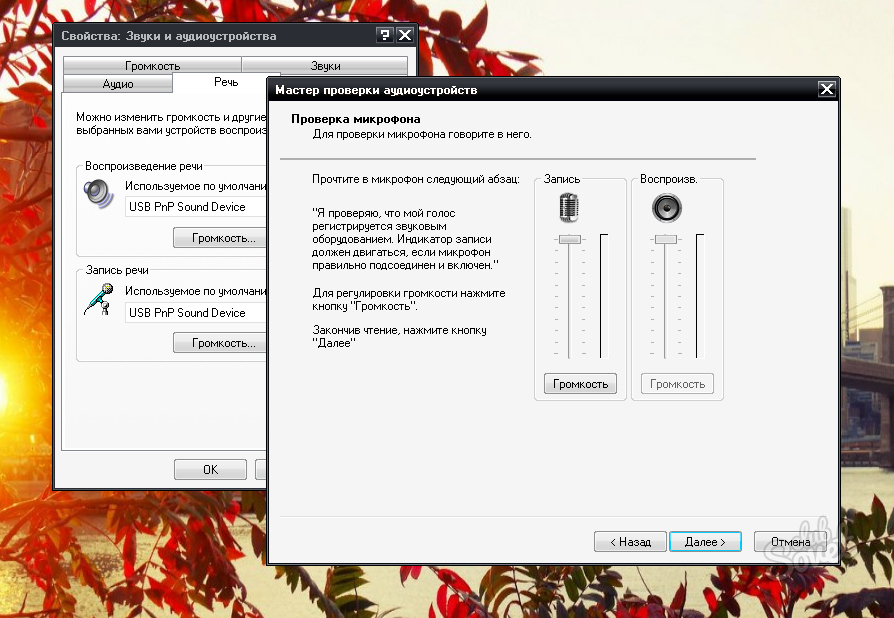Click the Запись volume slider handle
This screenshot has width=894, height=618.
tap(569, 239)
